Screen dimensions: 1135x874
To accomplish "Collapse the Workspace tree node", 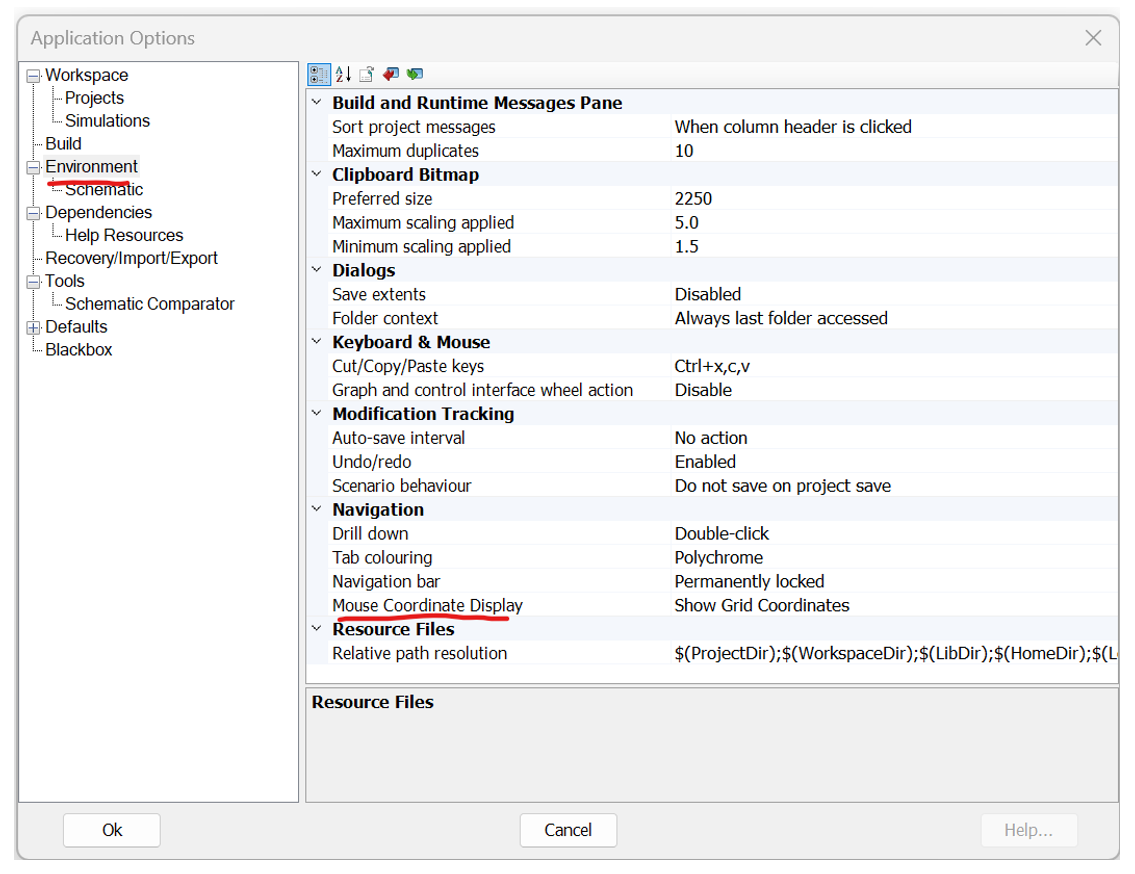I will click(x=34, y=76).
